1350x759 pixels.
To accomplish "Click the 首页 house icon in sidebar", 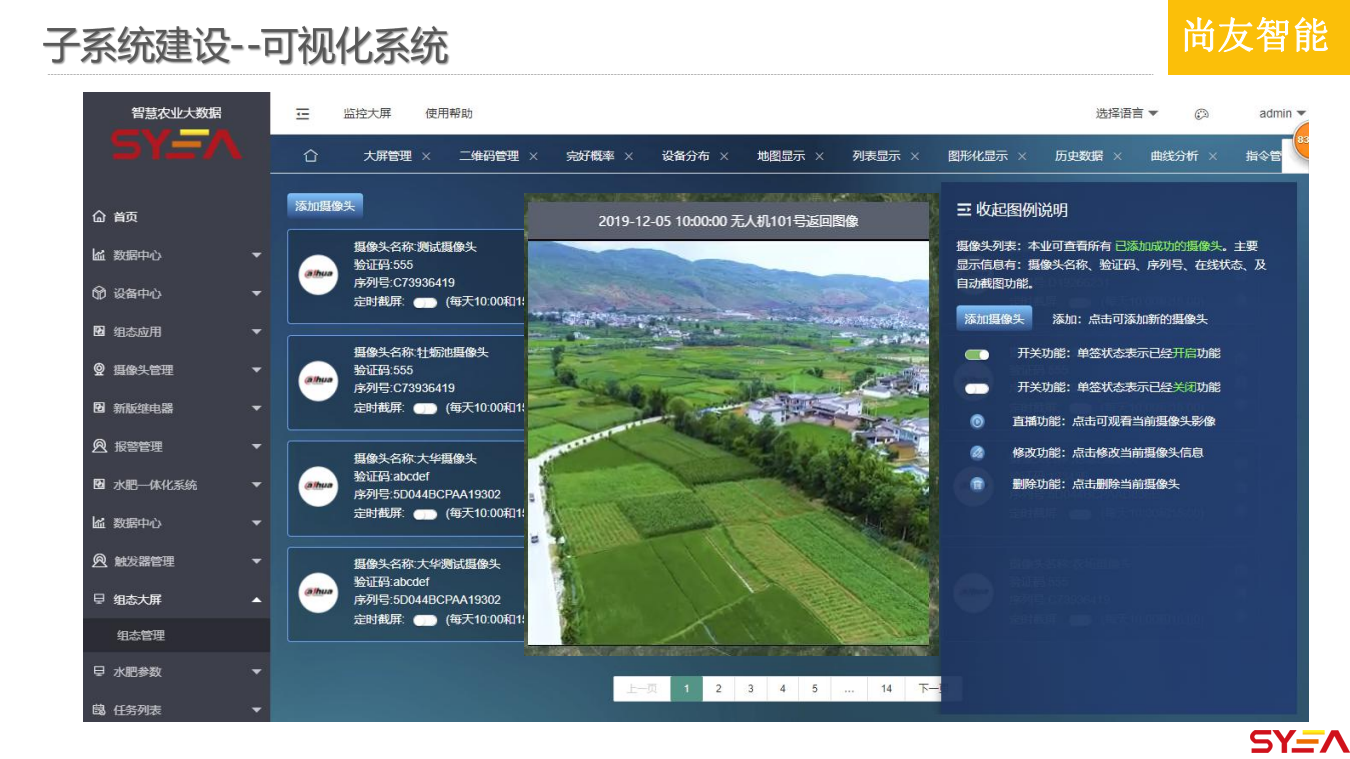I will 99,216.
